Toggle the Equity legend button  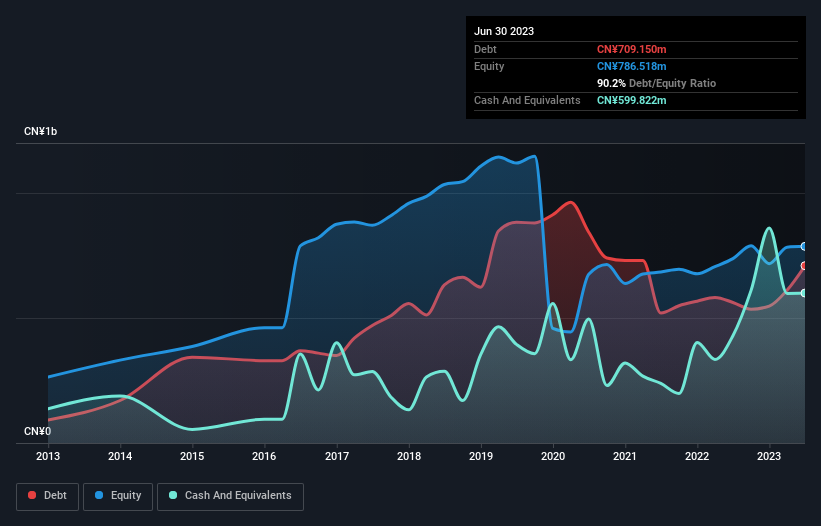(x=118, y=496)
